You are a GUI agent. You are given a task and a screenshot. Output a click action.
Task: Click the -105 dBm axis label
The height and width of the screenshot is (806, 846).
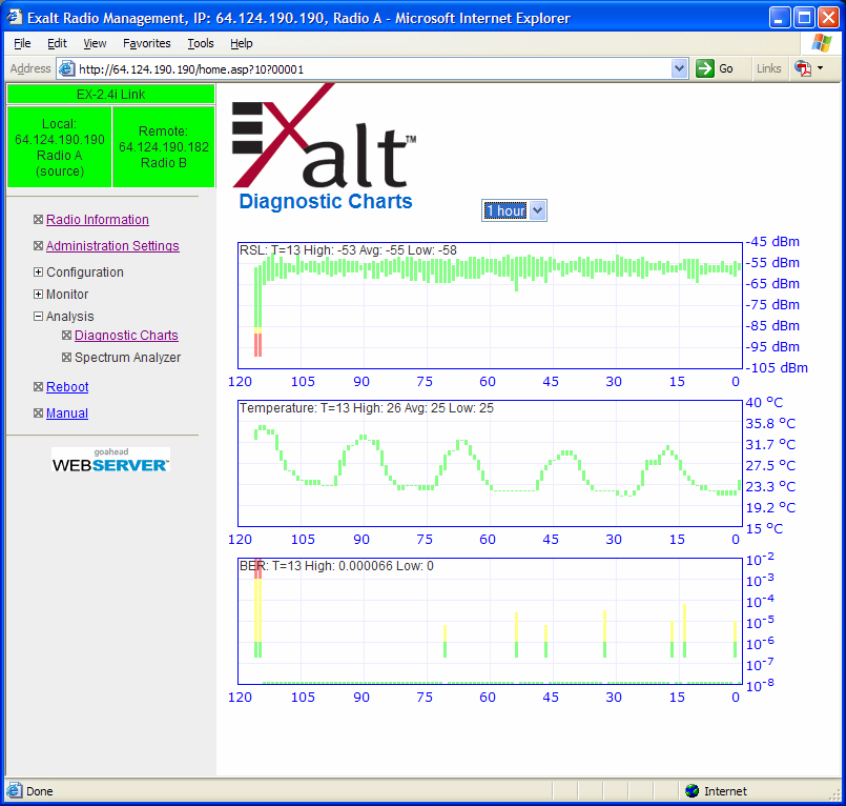click(x=777, y=368)
